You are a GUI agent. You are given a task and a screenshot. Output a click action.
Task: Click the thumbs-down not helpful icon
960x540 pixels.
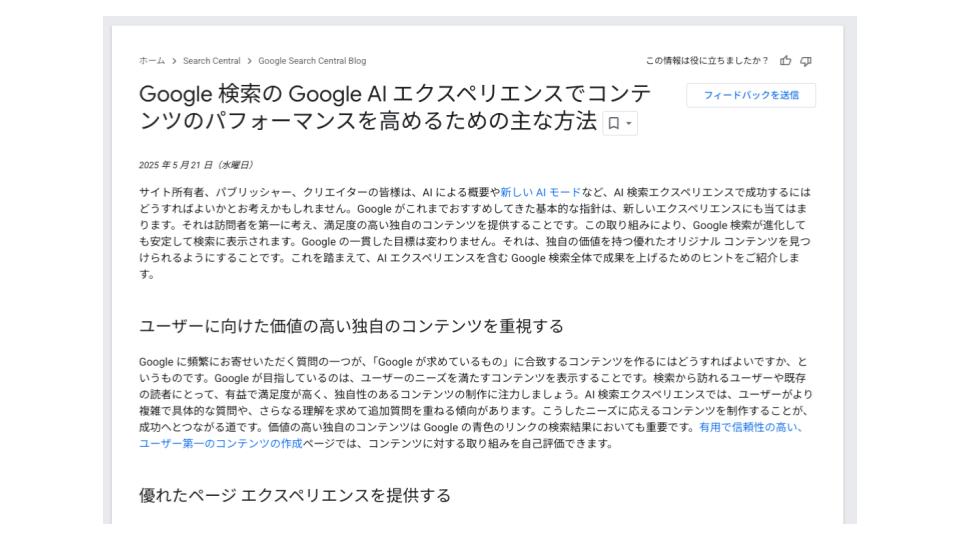point(806,61)
